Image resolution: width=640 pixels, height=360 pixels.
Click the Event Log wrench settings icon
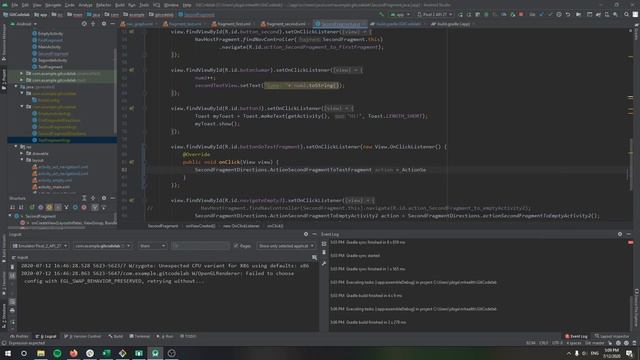(x=324, y=264)
